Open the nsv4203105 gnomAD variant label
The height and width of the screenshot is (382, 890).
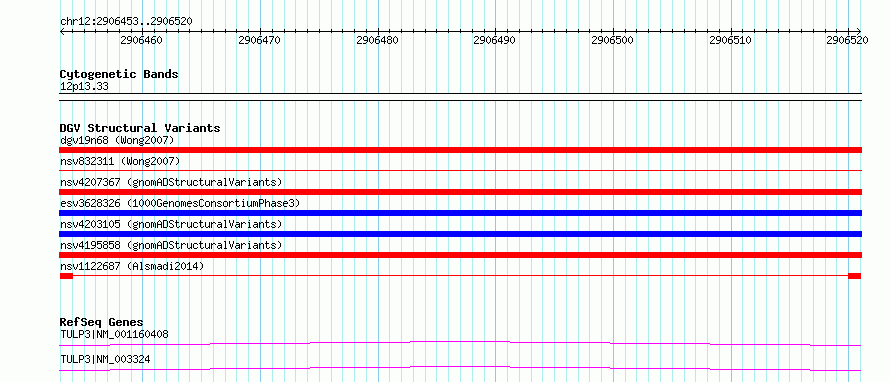[x=171, y=224]
